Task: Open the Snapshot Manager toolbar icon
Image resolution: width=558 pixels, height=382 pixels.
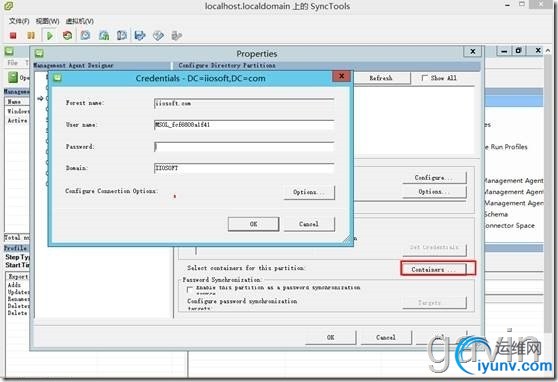Action: (x=122, y=35)
